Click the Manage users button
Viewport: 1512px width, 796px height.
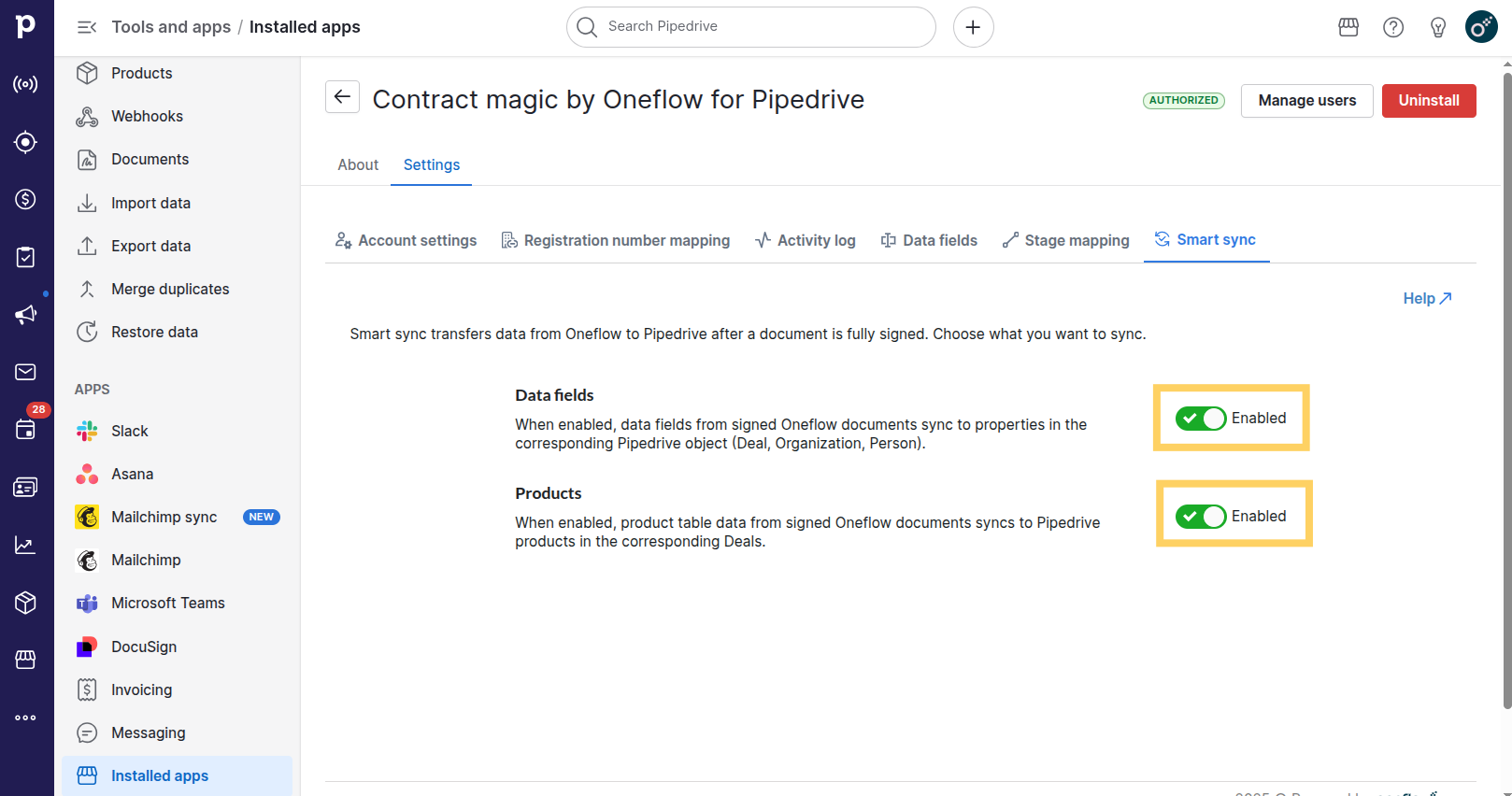tap(1306, 100)
